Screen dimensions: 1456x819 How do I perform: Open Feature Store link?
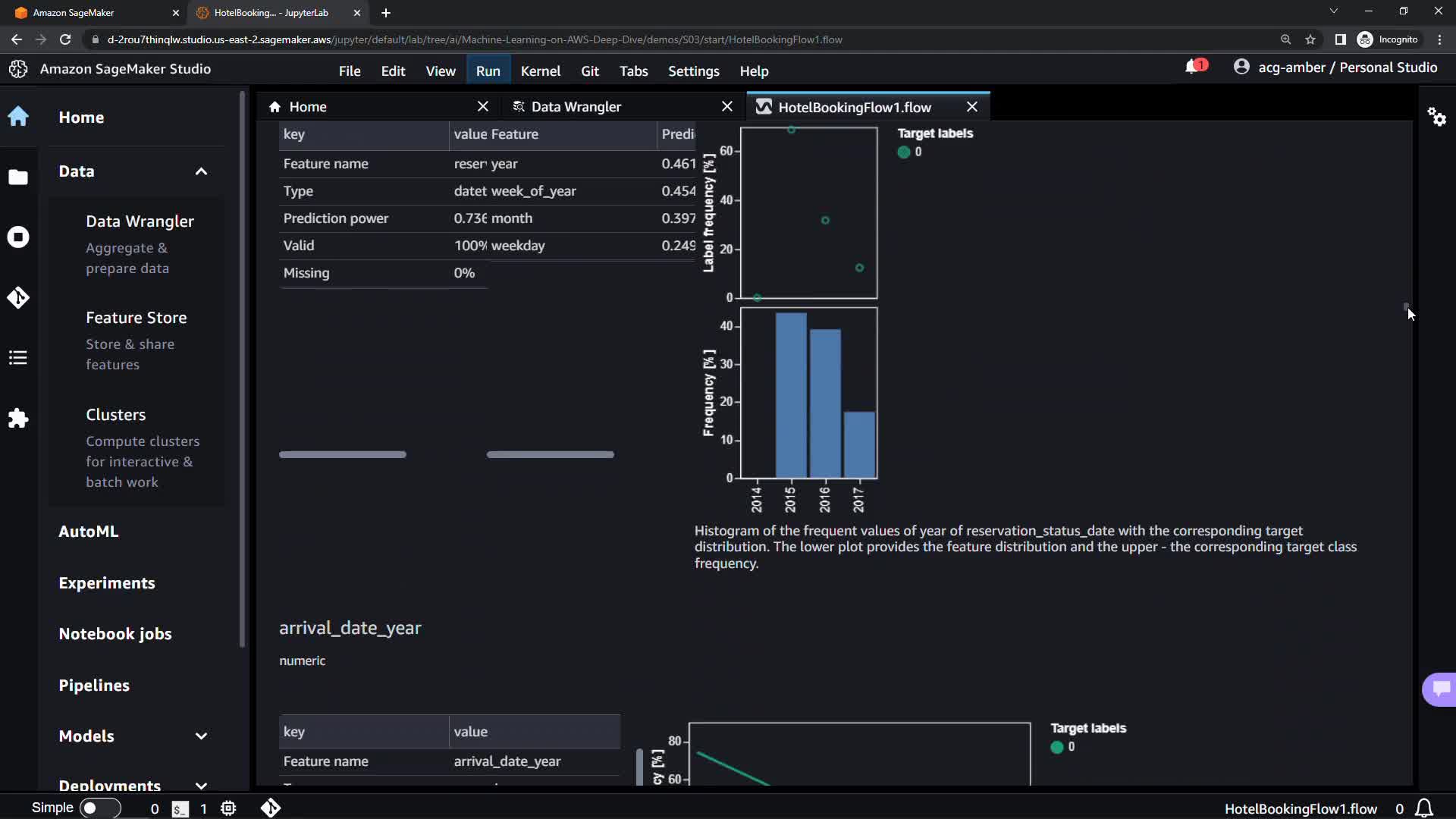136,318
